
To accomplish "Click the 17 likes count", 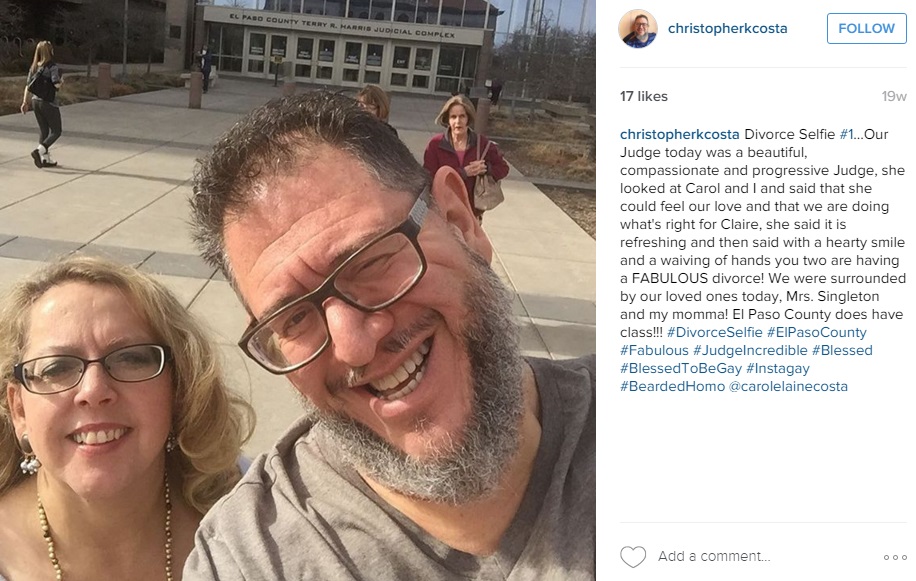I will [x=644, y=96].
